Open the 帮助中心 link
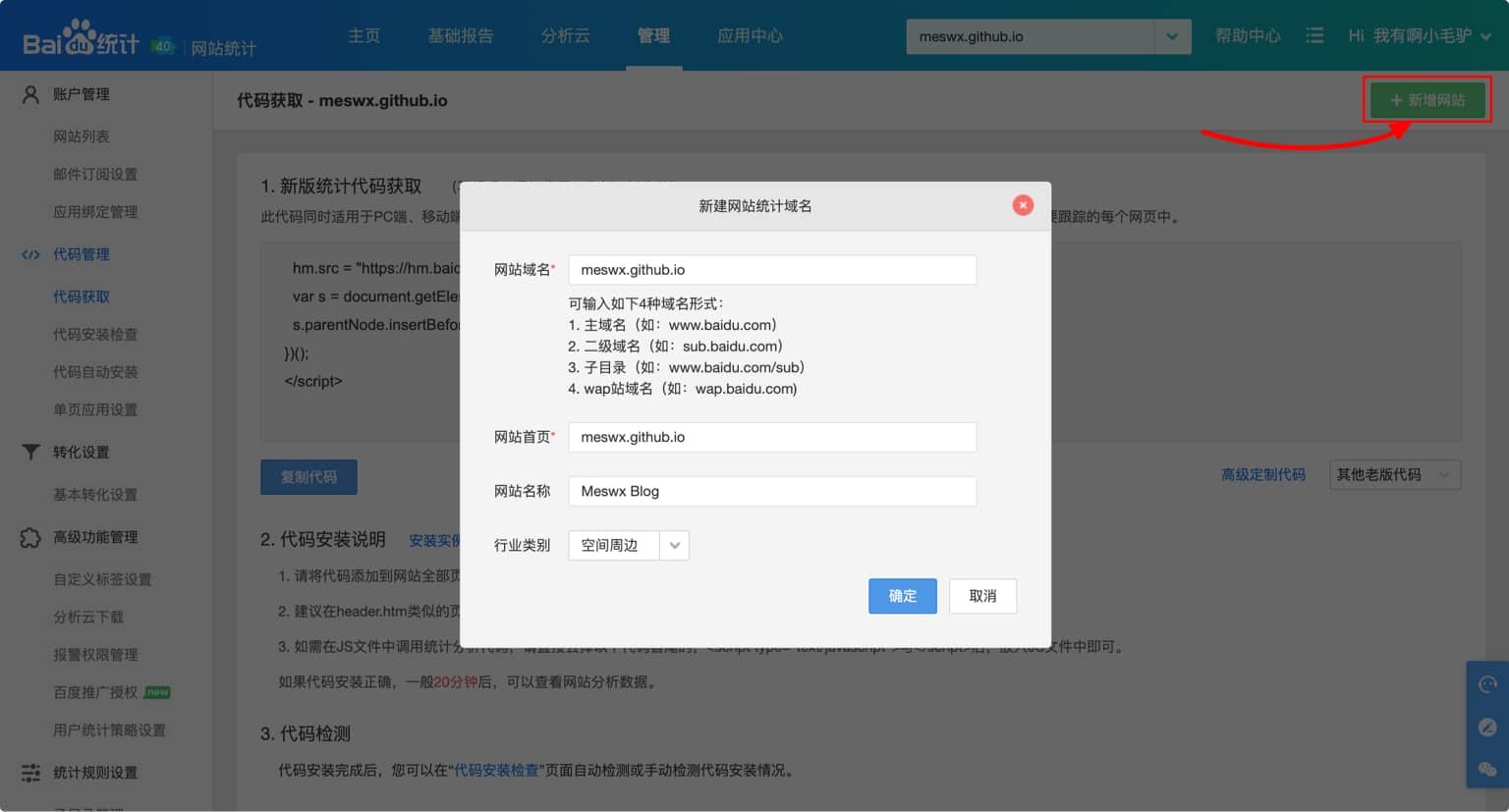Viewport: 1509px width, 812px height. 1248,35
